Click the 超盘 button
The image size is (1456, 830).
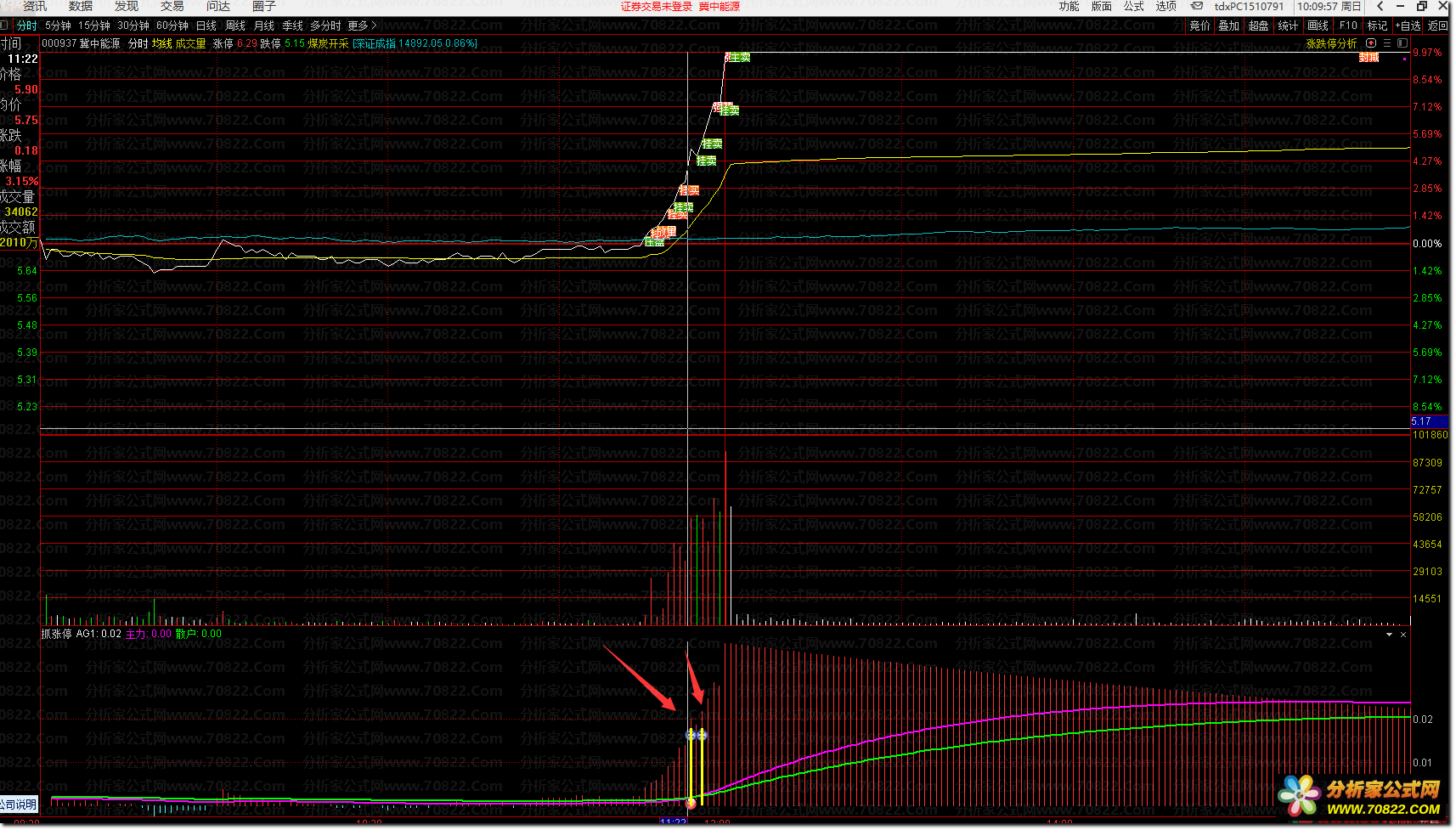1259,25
